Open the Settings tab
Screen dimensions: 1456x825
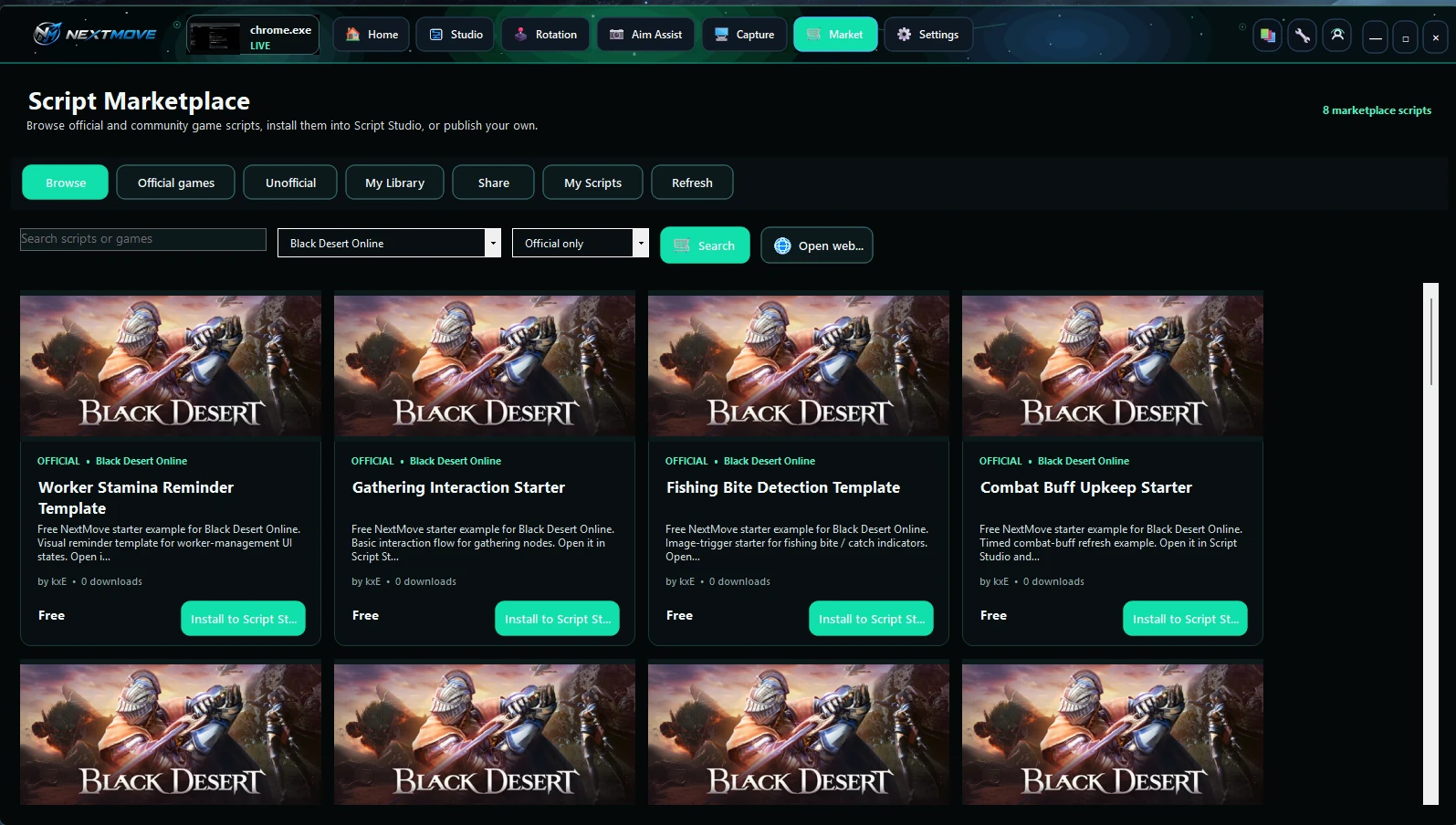pos(928,35)
